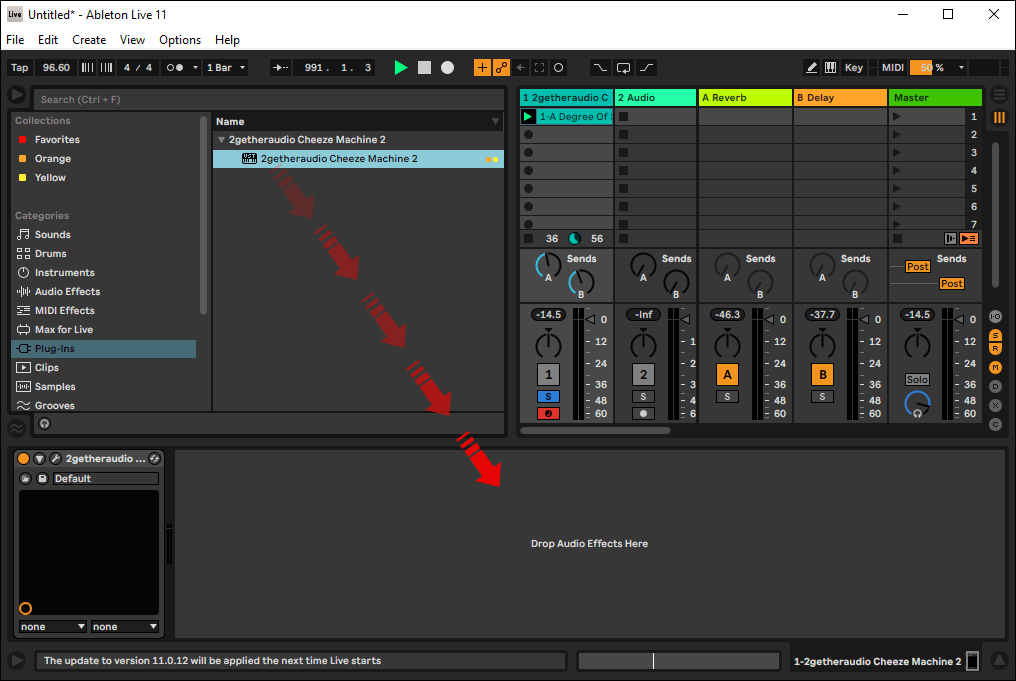Open the 1 Bar quantization dropdown
Screen dimensions: 1016x681
226,67
